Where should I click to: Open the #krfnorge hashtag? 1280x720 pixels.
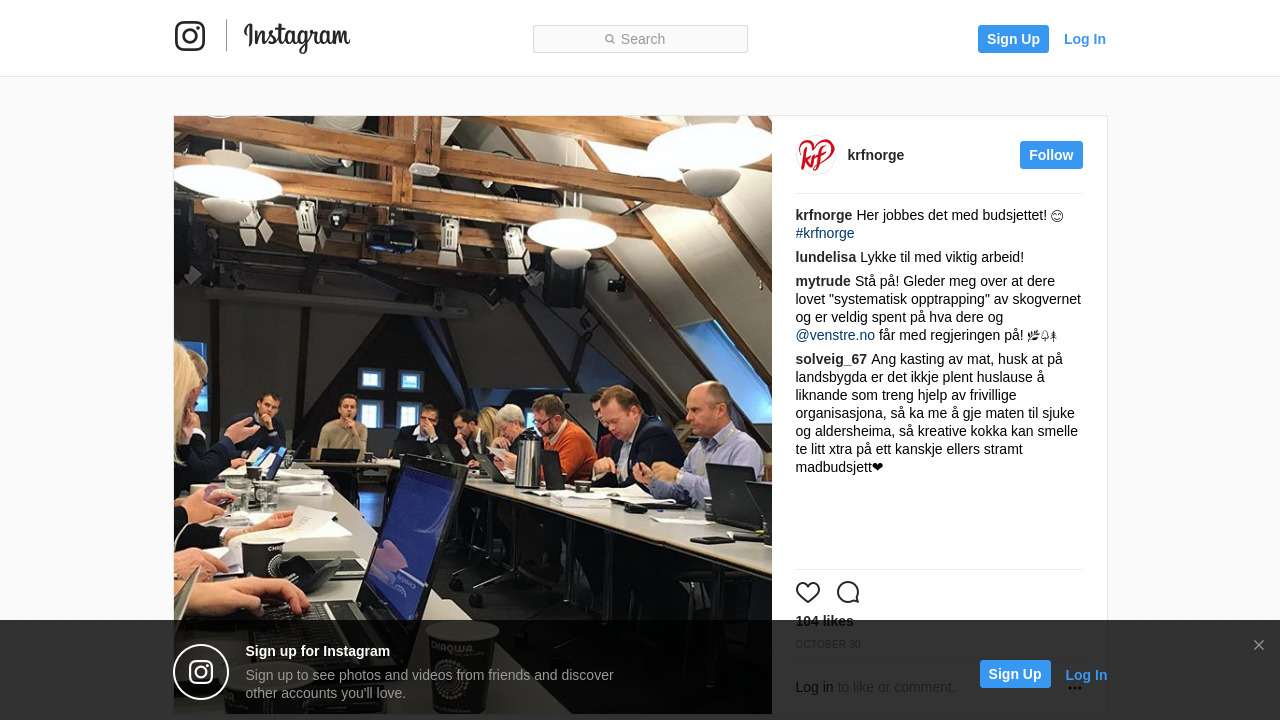[825, 233]
